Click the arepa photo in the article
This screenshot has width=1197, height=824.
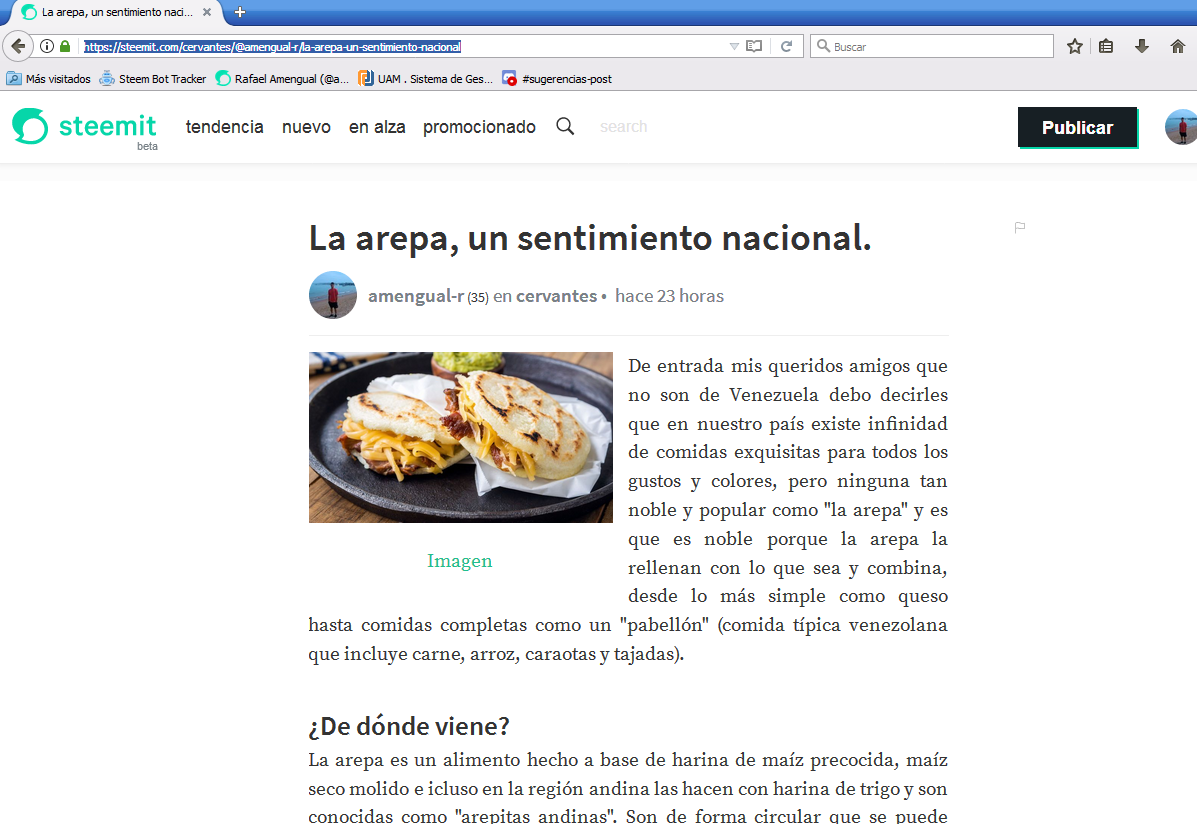point(461,438)
